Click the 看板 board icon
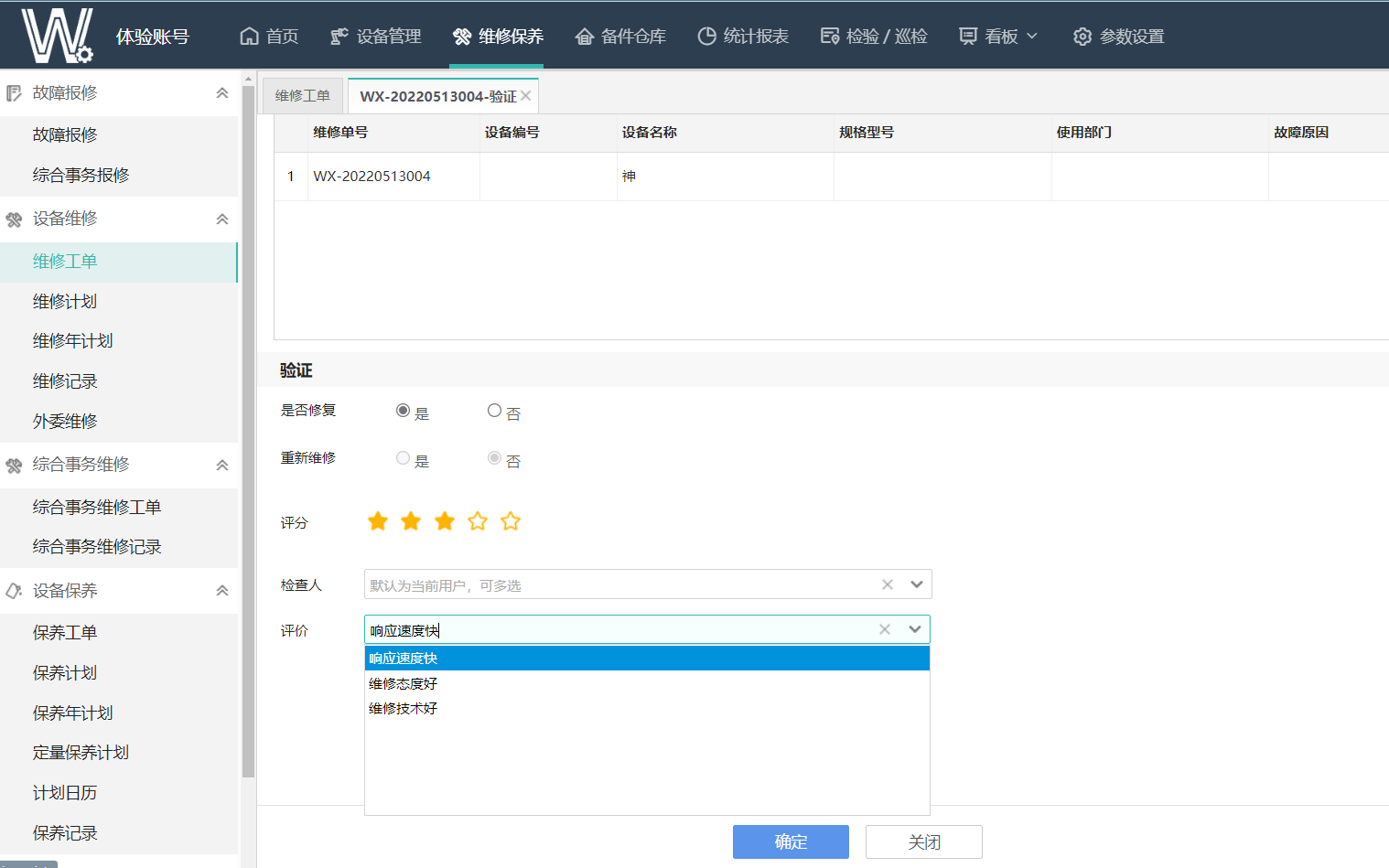This screenshot has height=868, width=1389. 968,37
